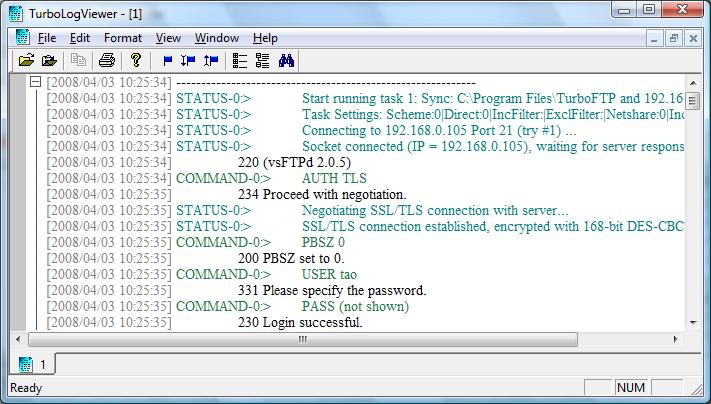
Task: Minimize the TurboLogViewer main window
Action: coord(624,10)
